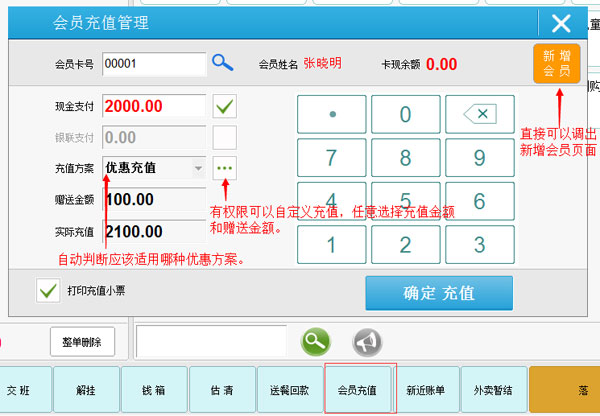Toggle the 现金支付 checkbox

(225, 106)
